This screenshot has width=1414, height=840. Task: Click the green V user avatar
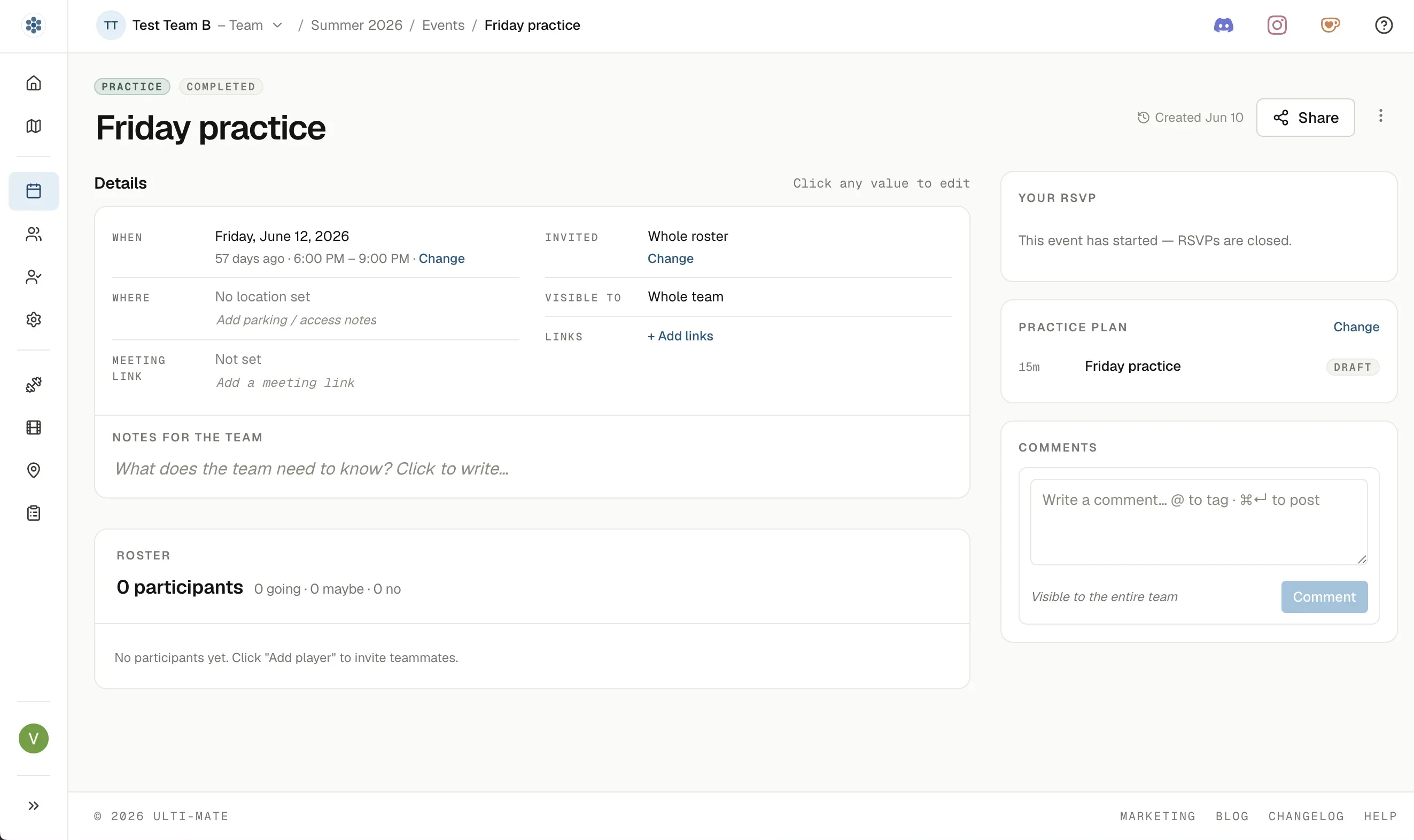coord(33,738)
